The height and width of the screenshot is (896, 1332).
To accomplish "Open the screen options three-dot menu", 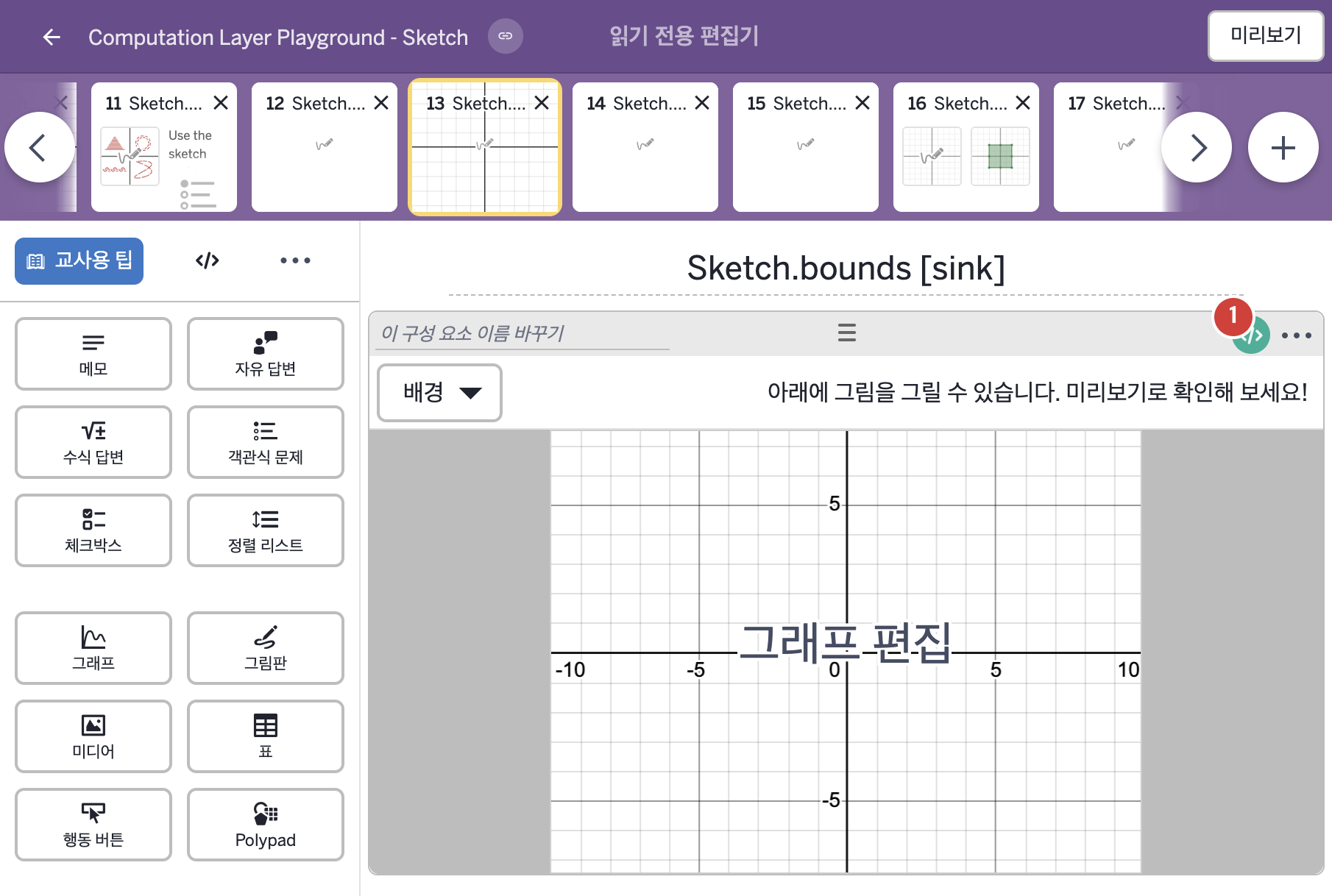I will click(x=295, y=260).
